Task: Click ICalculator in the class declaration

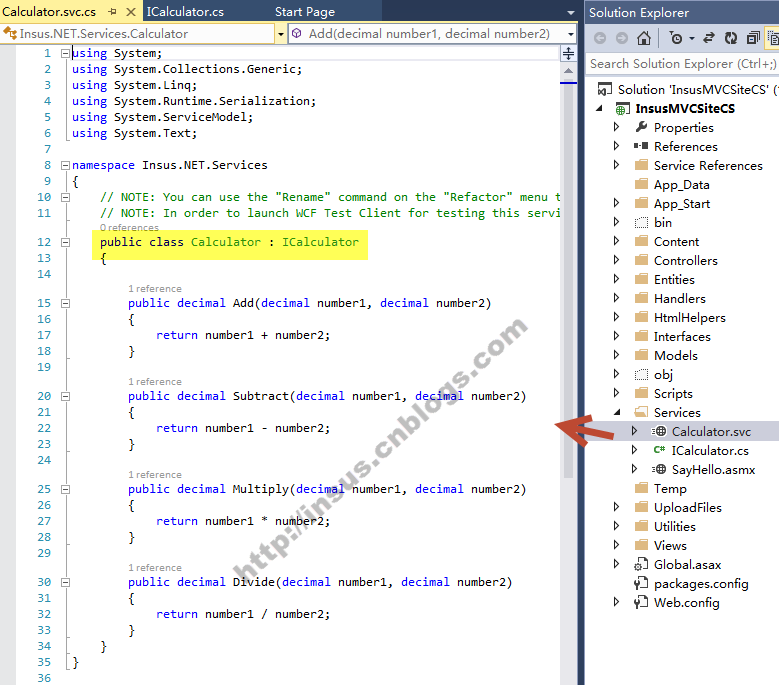Action: [x=320, y=242]
